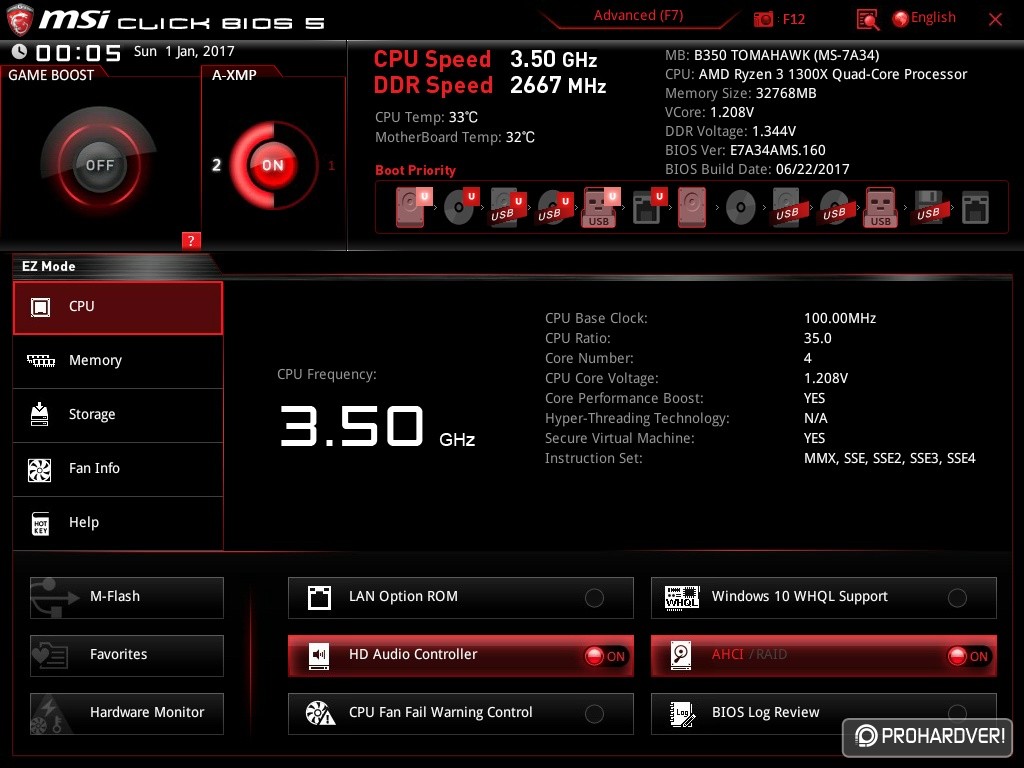Click the HD Audio speaker icon
Screen dimensions: 1024x768
click(319, 656)
